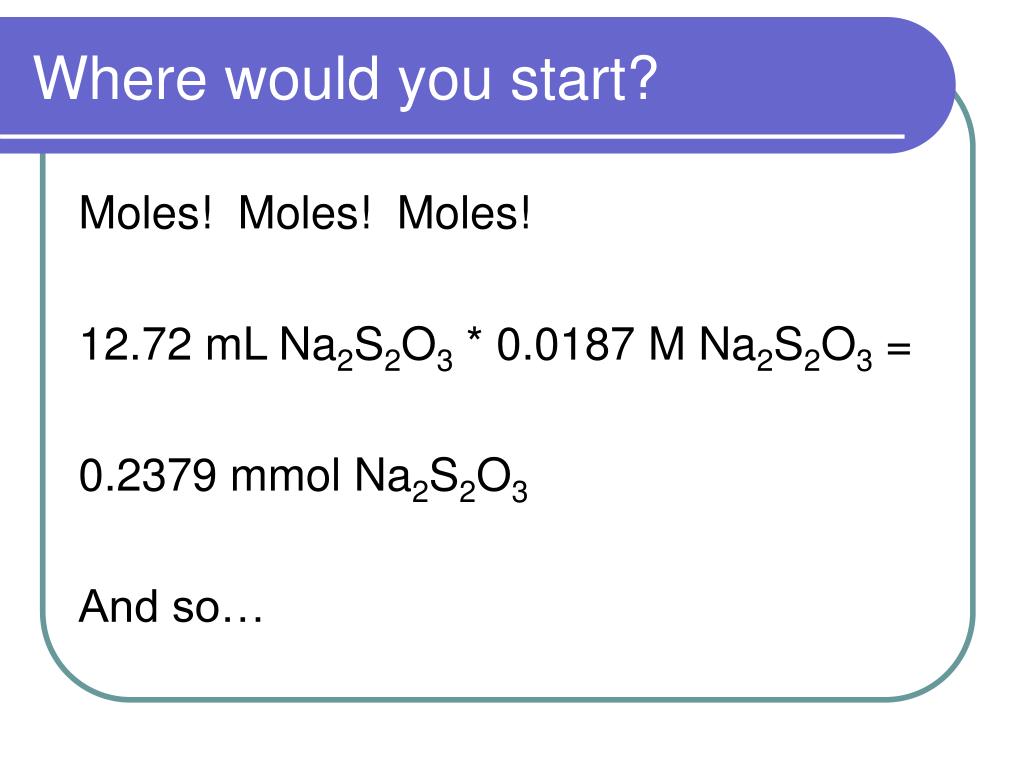The height and width of the screenshot is (768, 1024).
Task: Select the first 'Moles!' word
Action: 146,213
